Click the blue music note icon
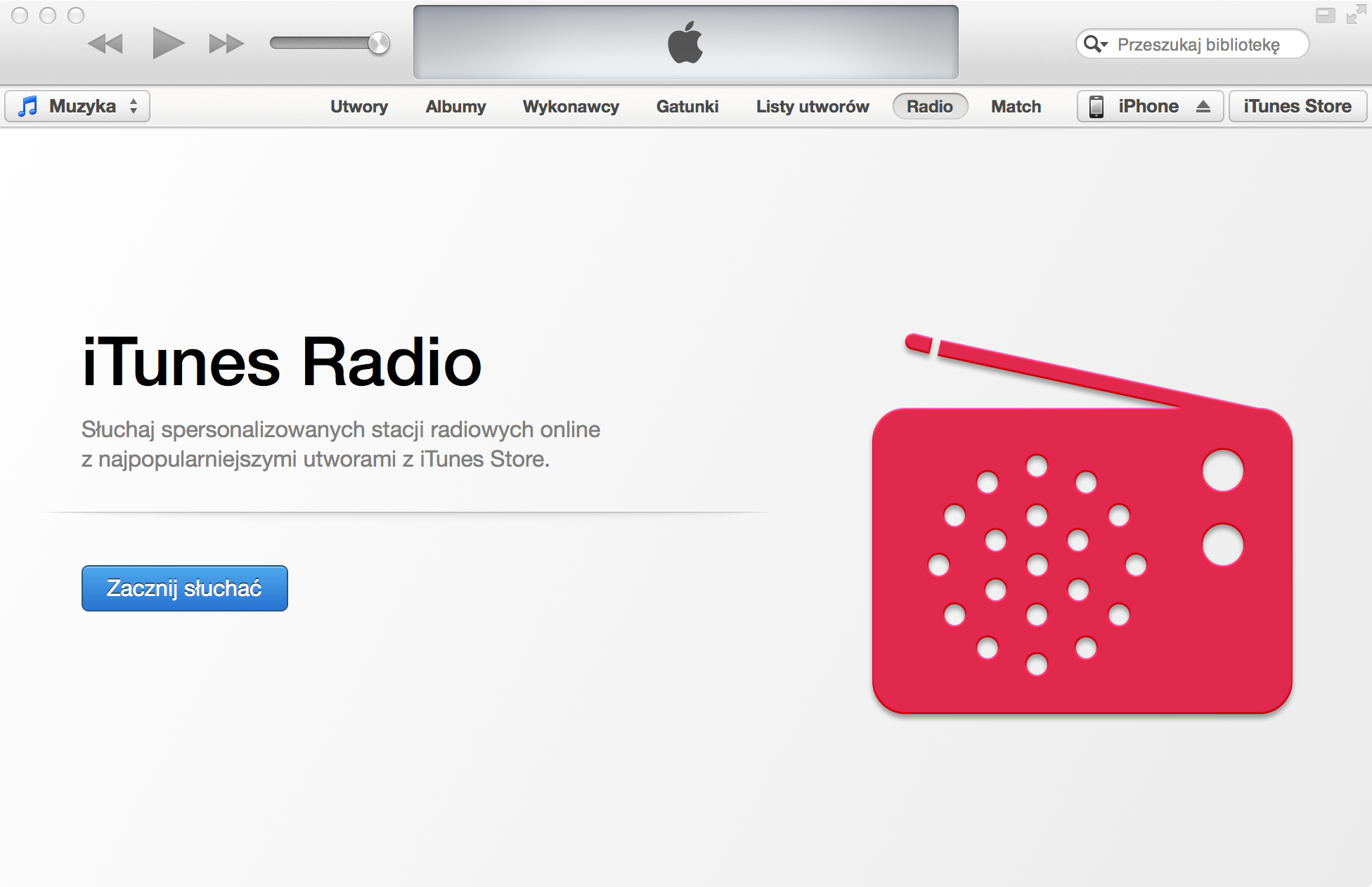Image resolution: width=1372 pixels, height=887 pixels. coord(27,106)
